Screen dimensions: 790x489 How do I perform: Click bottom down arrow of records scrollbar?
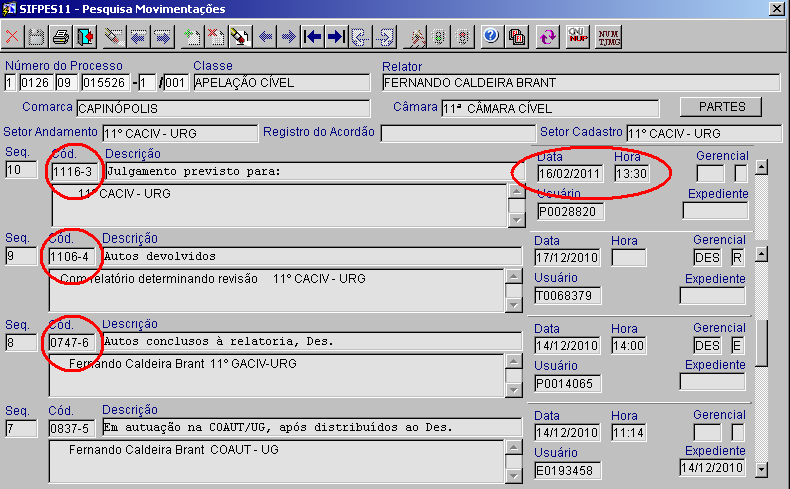(x=761, y=470)
